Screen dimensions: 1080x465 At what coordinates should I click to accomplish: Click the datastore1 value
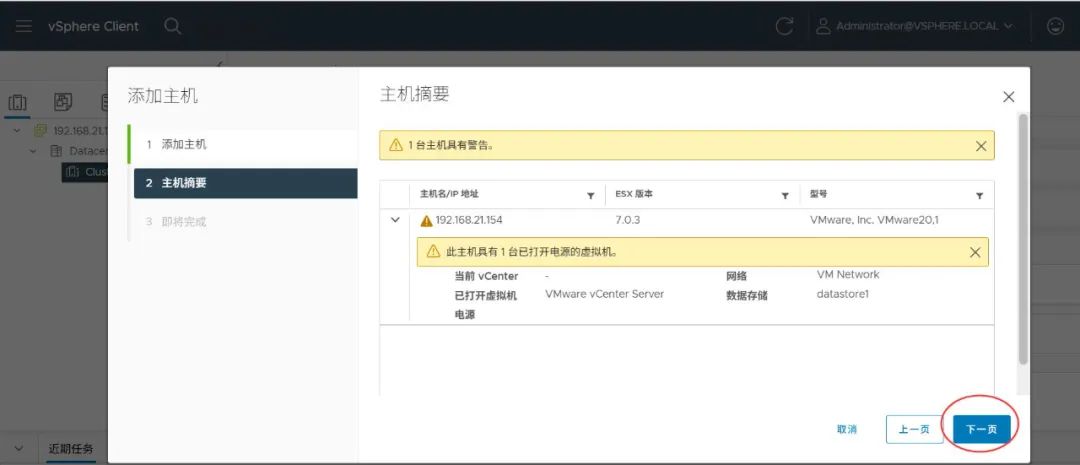click(842, 294)
